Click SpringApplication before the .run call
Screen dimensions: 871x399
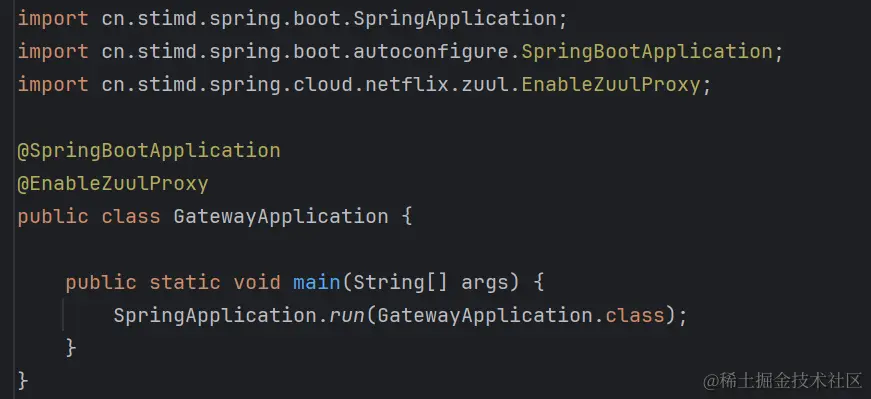[216, 316]
